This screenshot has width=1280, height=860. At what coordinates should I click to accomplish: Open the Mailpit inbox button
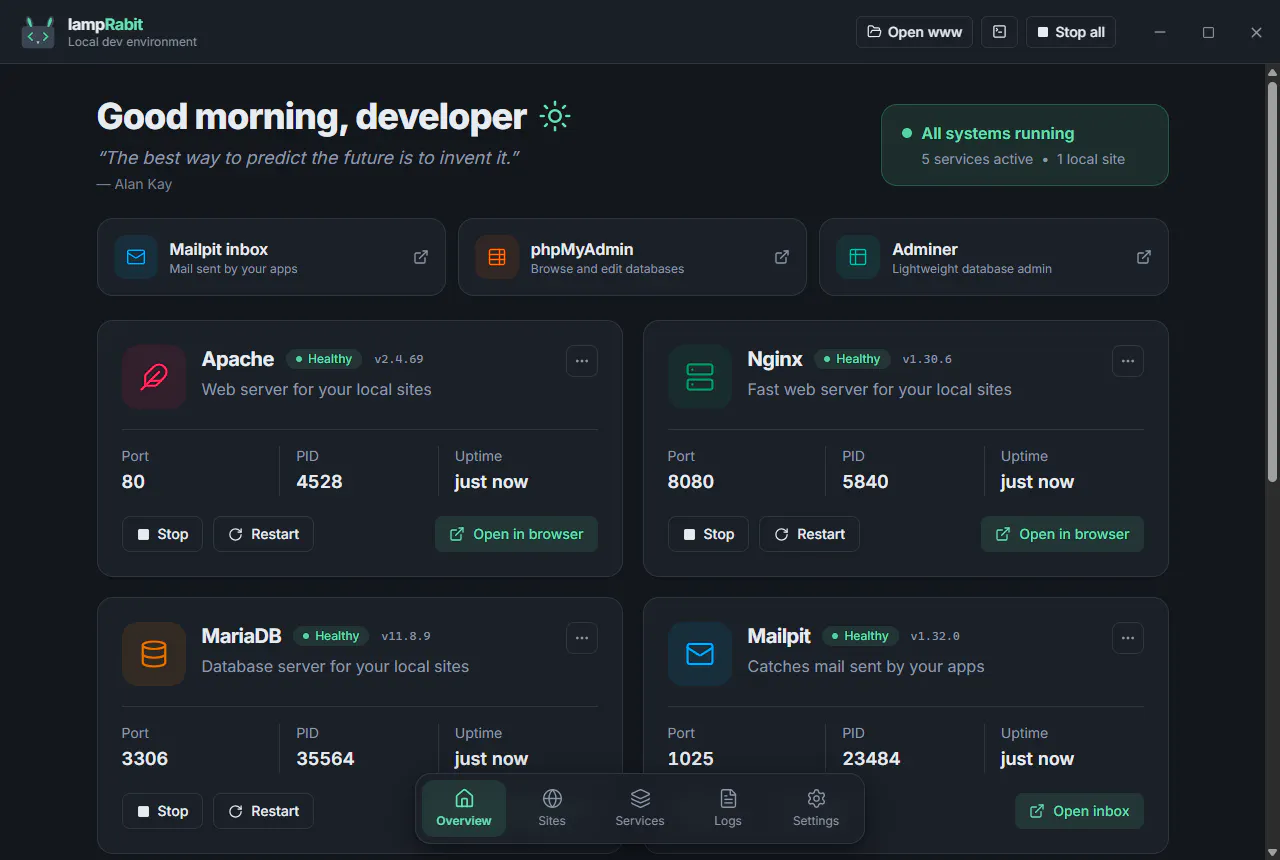[1079, 811]
